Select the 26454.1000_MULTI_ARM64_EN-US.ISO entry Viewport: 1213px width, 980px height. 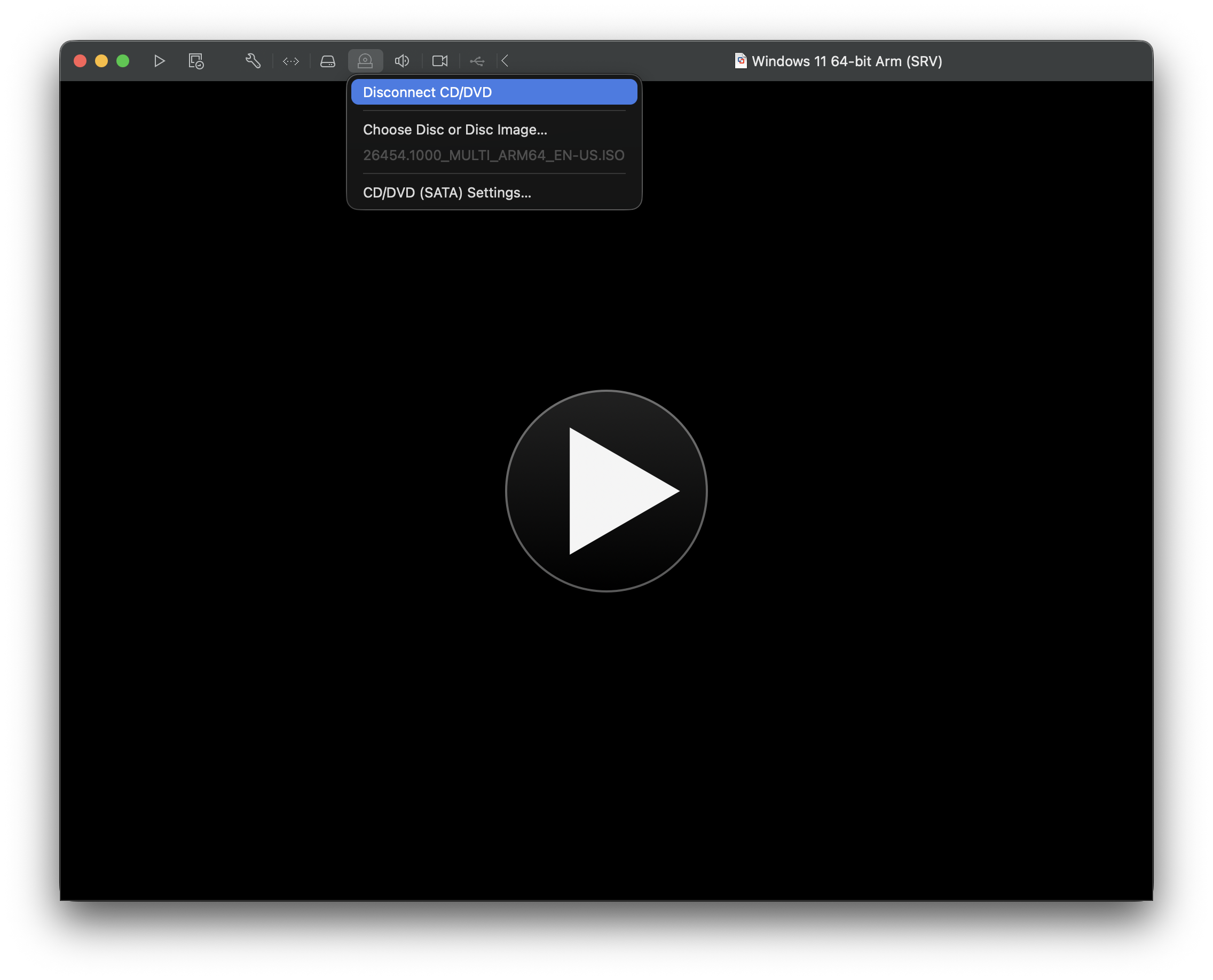pos(493,155)
